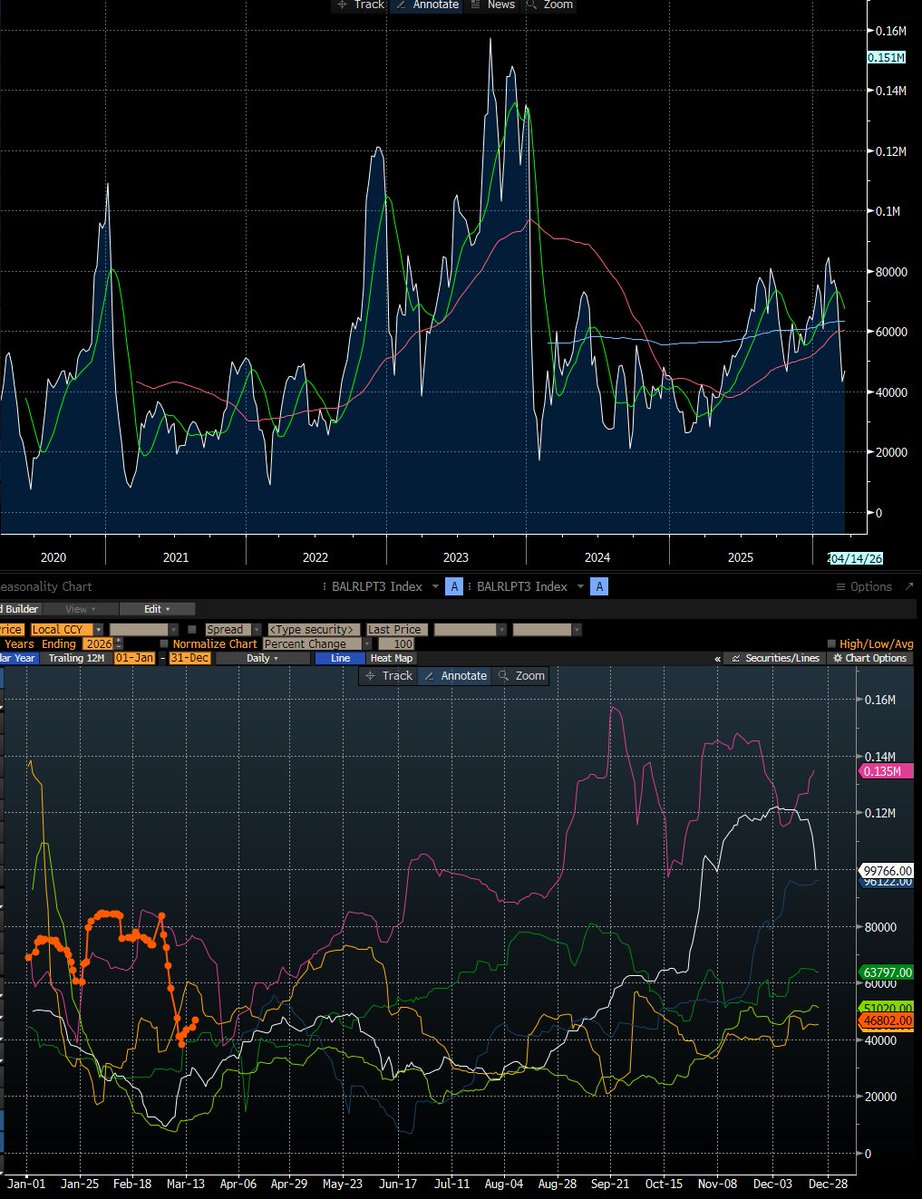Choose Zoom in the upper chart toolbar
Image resolution: width=922 pixels, height=1199 pixels.
coord(549,5)
